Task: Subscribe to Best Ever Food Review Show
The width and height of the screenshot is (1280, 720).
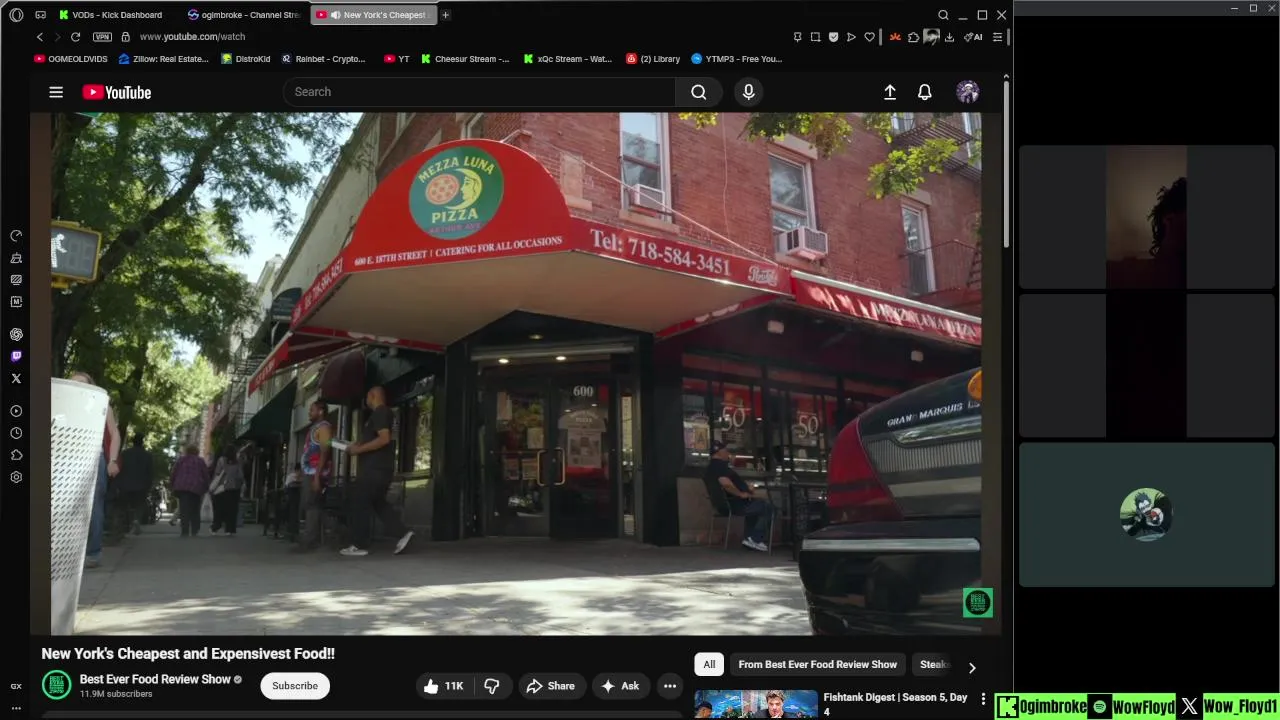Action: click(x=295, y=686)
